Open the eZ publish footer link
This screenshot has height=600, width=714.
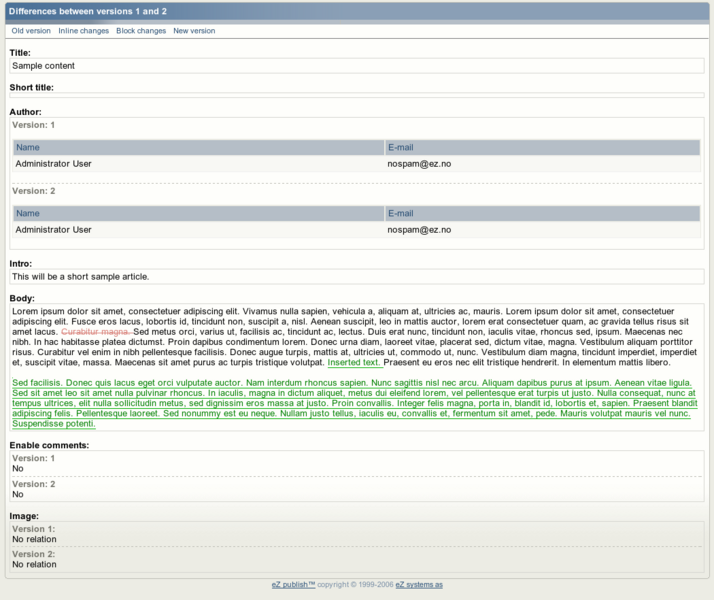(293, 584)
